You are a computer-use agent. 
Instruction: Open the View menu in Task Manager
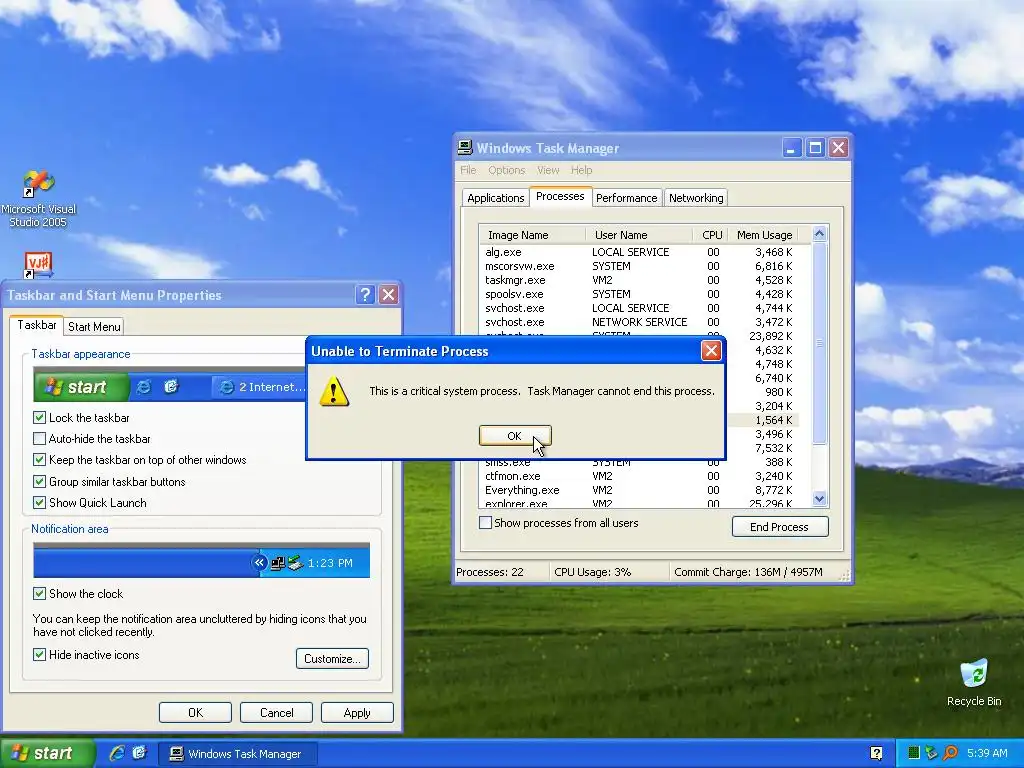point(548,170)
